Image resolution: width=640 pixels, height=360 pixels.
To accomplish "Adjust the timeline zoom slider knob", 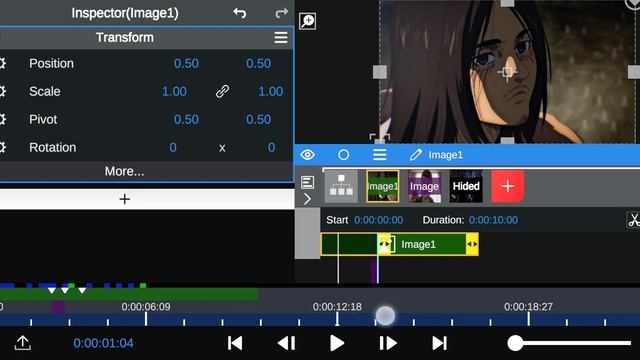I will 515,343.
